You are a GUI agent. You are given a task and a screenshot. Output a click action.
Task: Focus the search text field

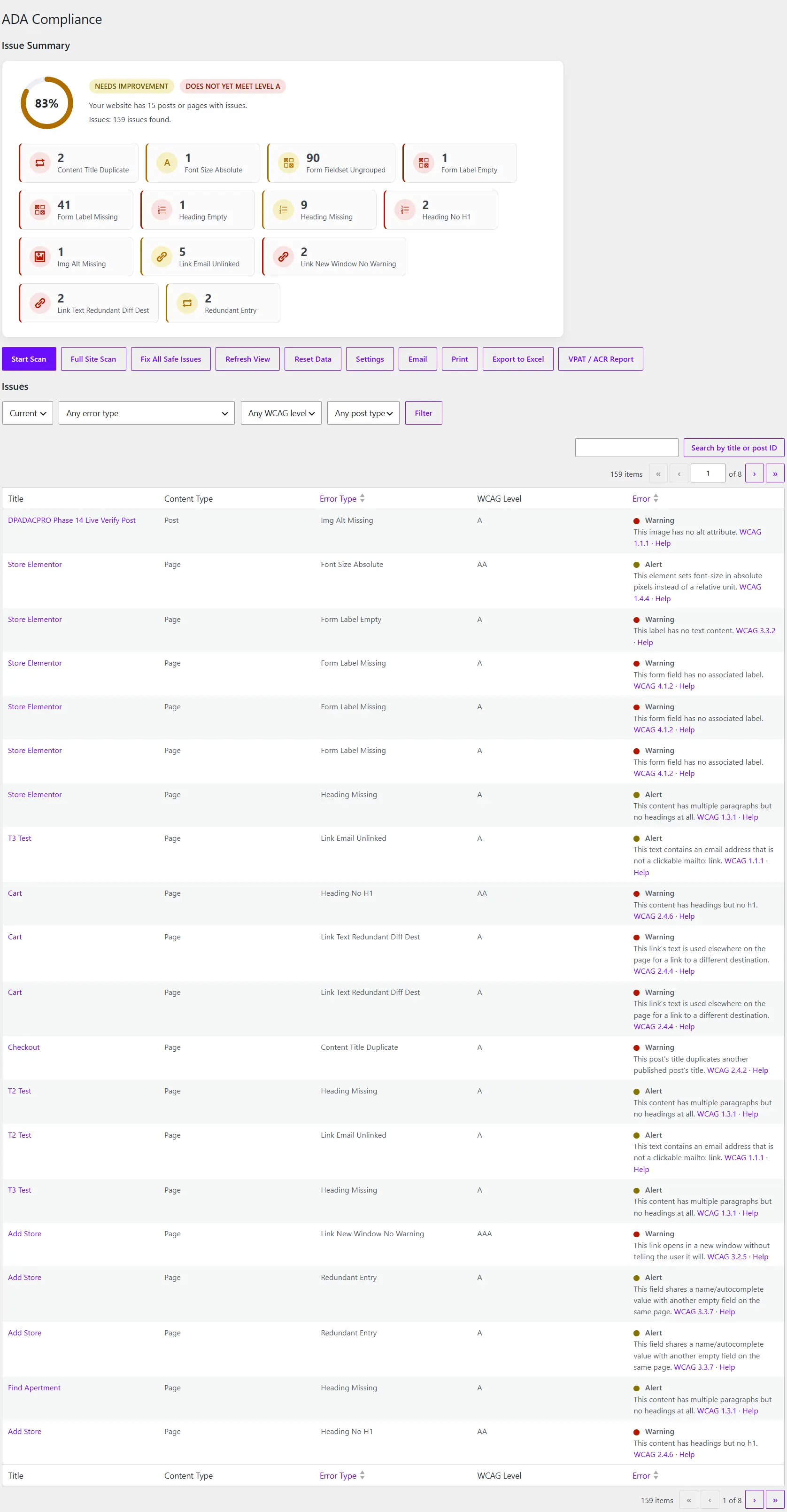point(627,448)
